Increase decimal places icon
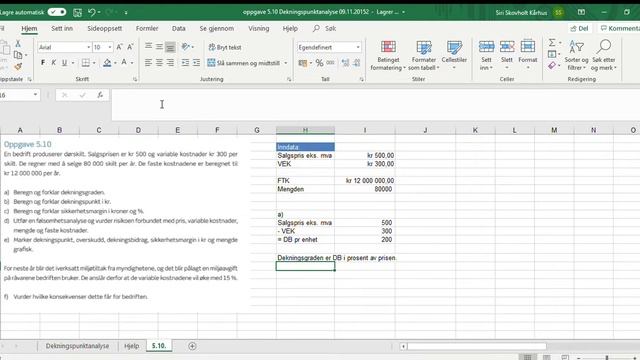640x360 pixels. coord(345,63)
